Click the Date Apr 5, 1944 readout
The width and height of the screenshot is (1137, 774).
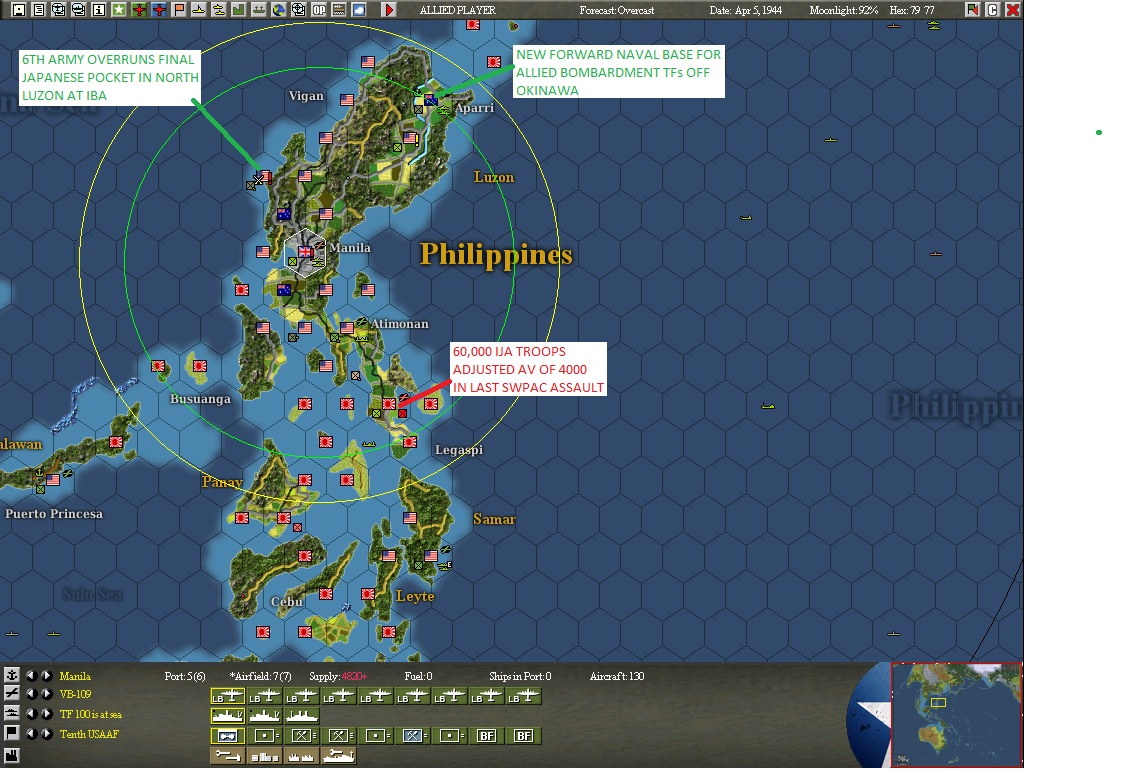745,10
